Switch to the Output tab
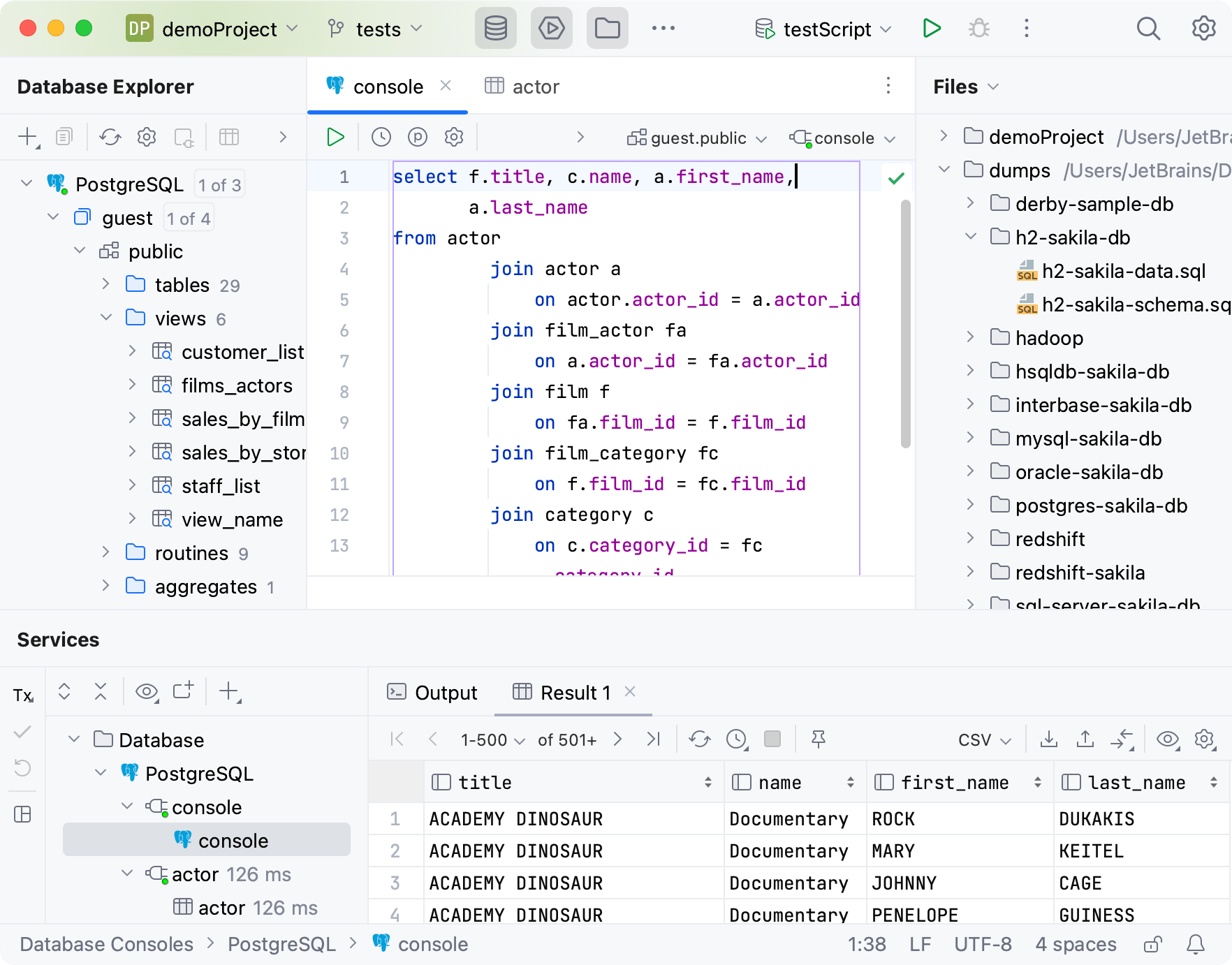1232x965 pixels. 432,693
